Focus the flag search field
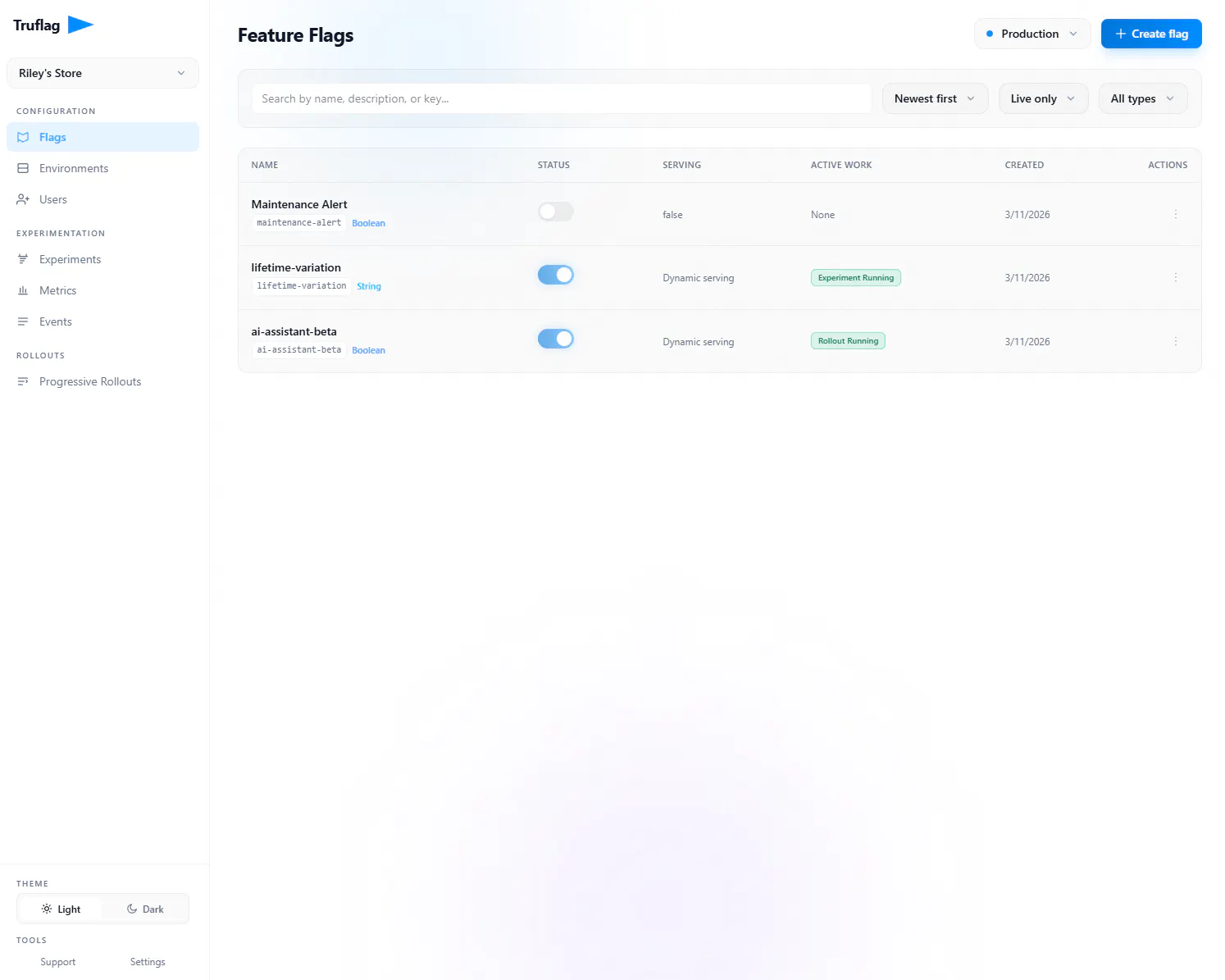The height and width of the screenshot is (980, 1225). (562, 98)
